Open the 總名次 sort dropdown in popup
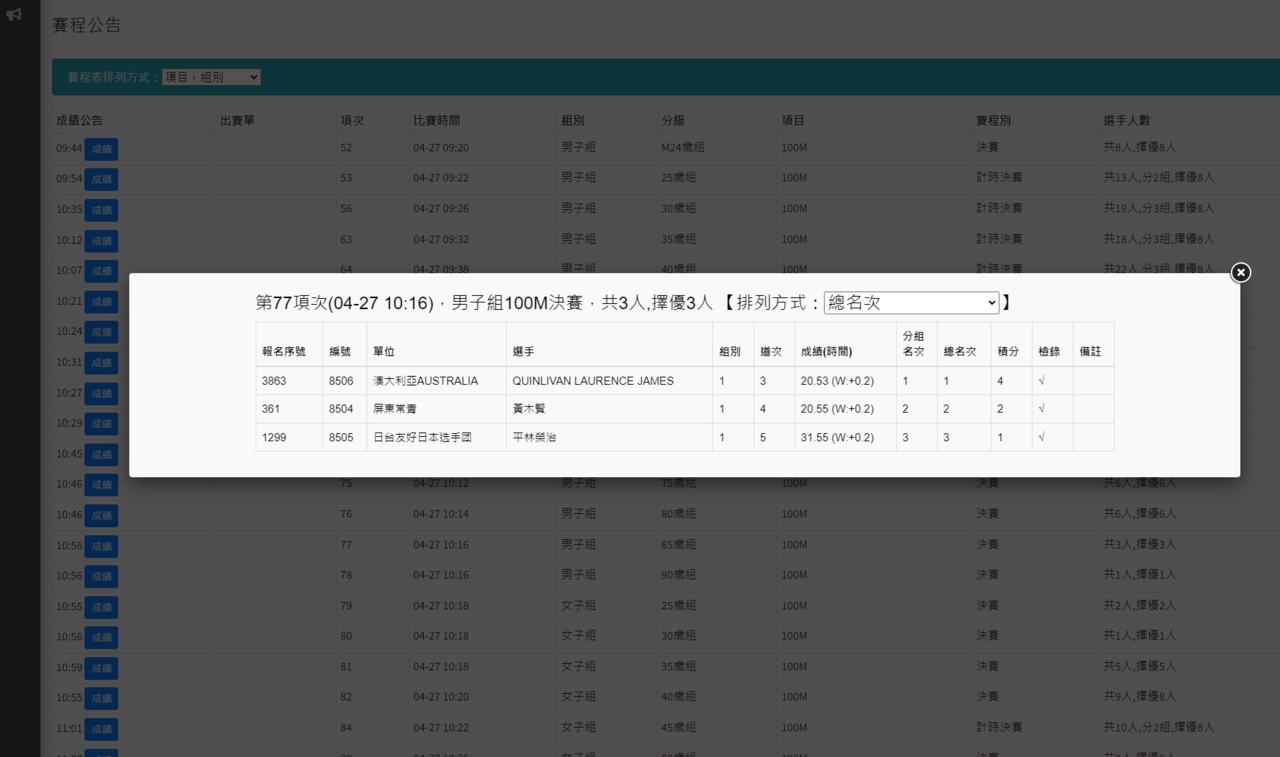The image size is (1280, 757). pyautogui.click(x=910, y=302)
